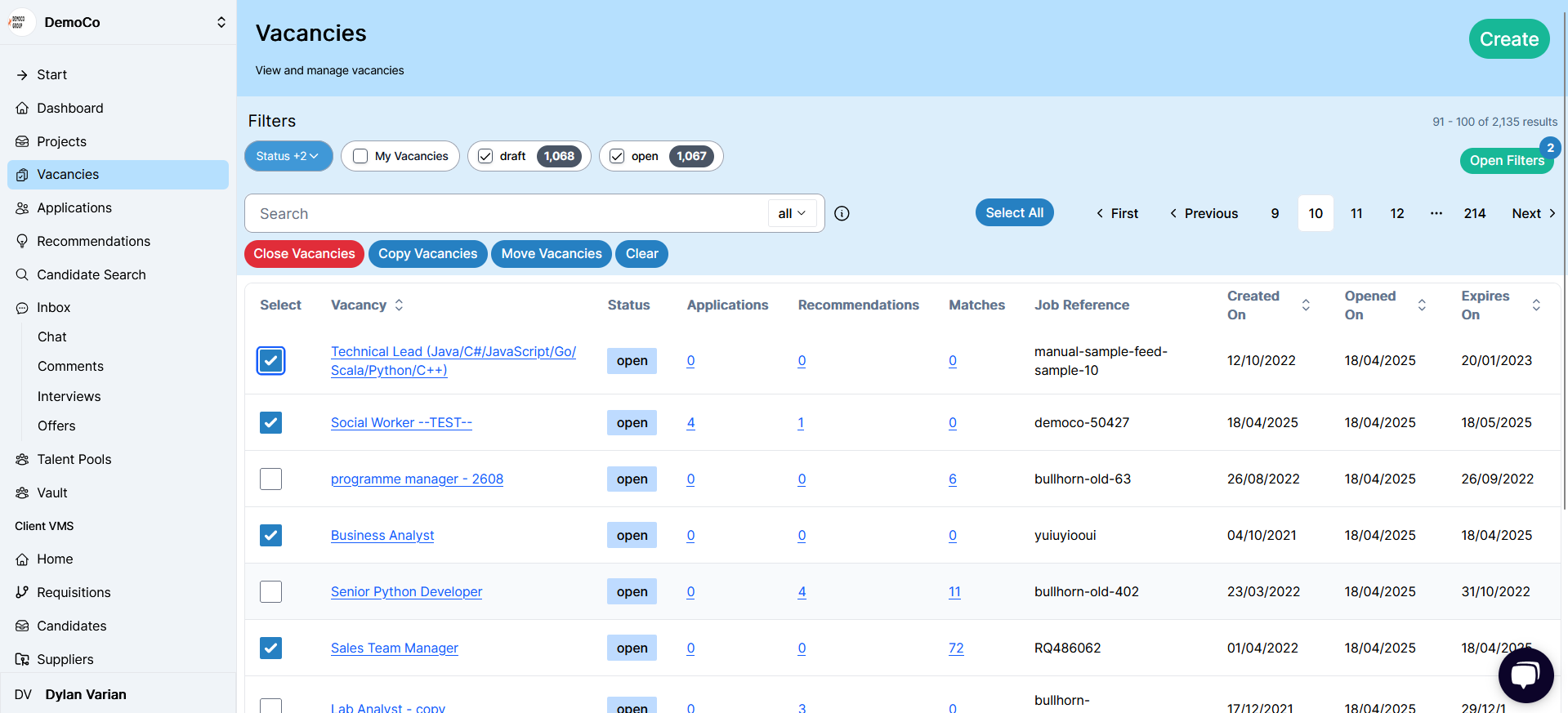This screenshot has width=1568, height=713.
Task: Deselect the Social Worker --TEST-- checkbox
Action: (270, 422)
